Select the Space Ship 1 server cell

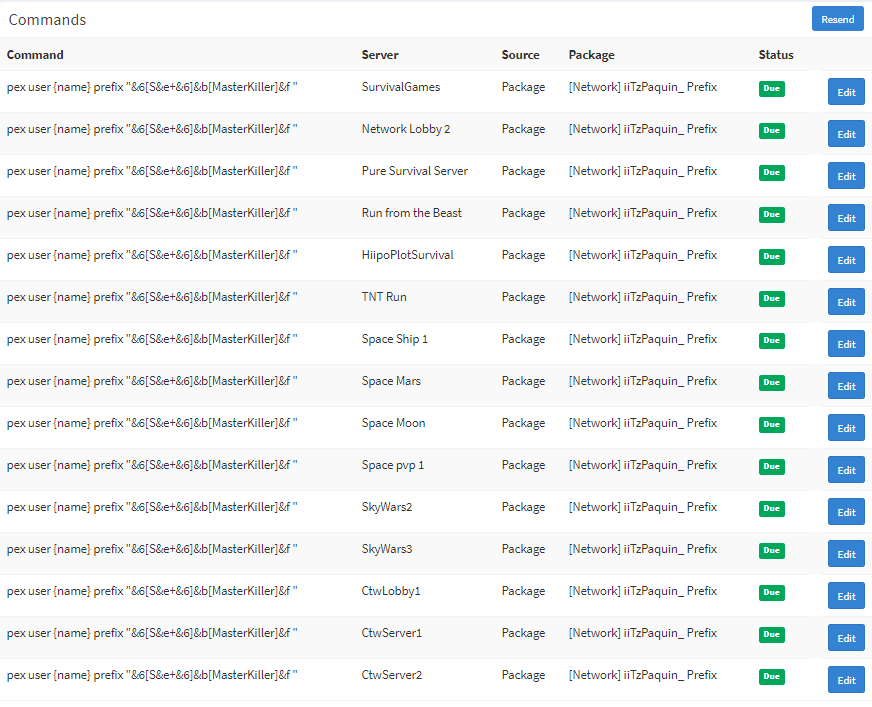click(x=394, y=339)
